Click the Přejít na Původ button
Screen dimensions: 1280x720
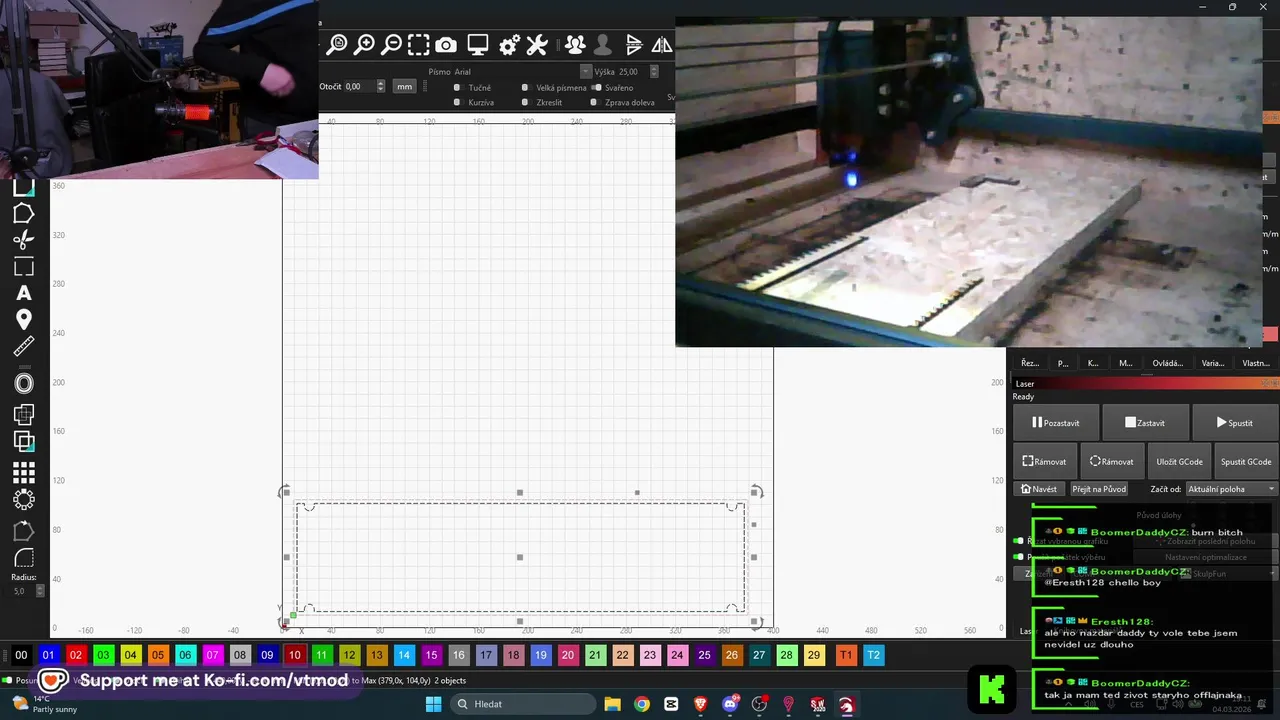[1099, 489]
